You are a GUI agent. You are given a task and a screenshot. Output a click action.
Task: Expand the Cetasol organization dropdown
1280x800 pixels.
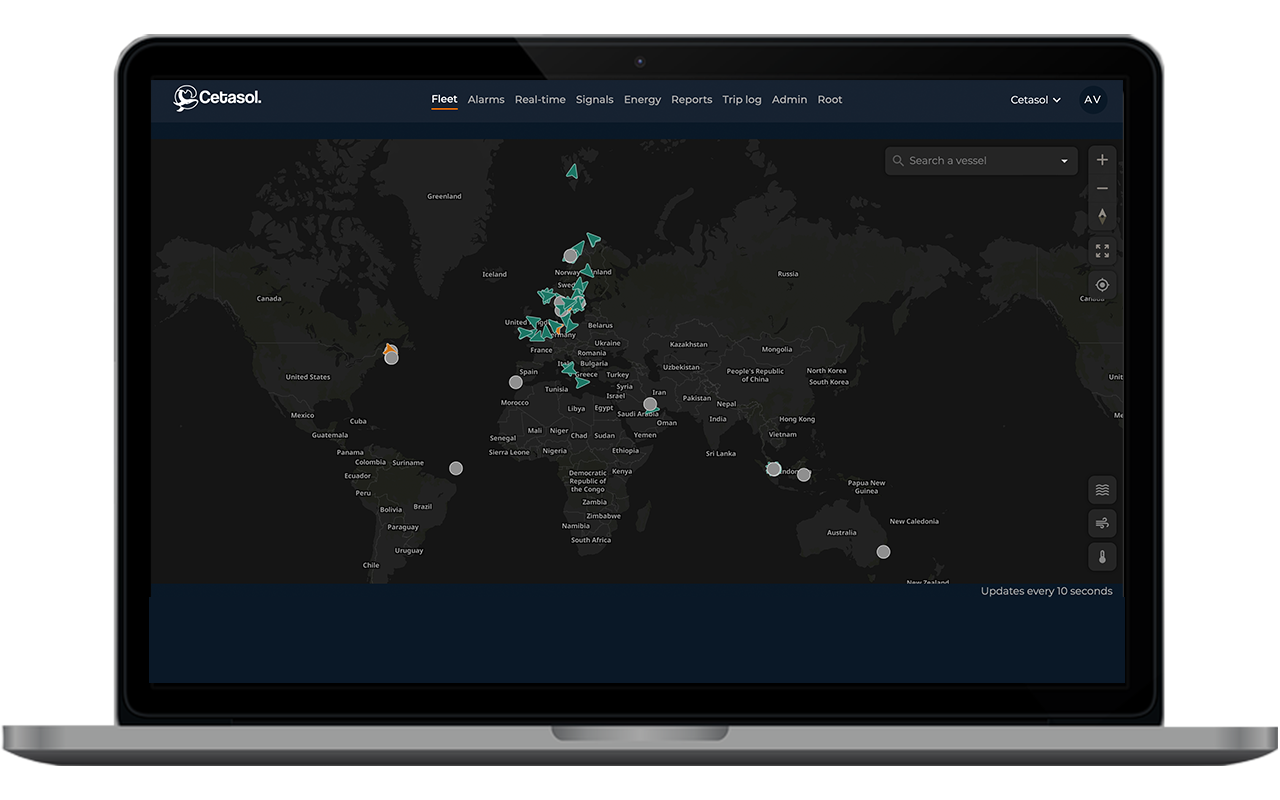(1036, 100)
